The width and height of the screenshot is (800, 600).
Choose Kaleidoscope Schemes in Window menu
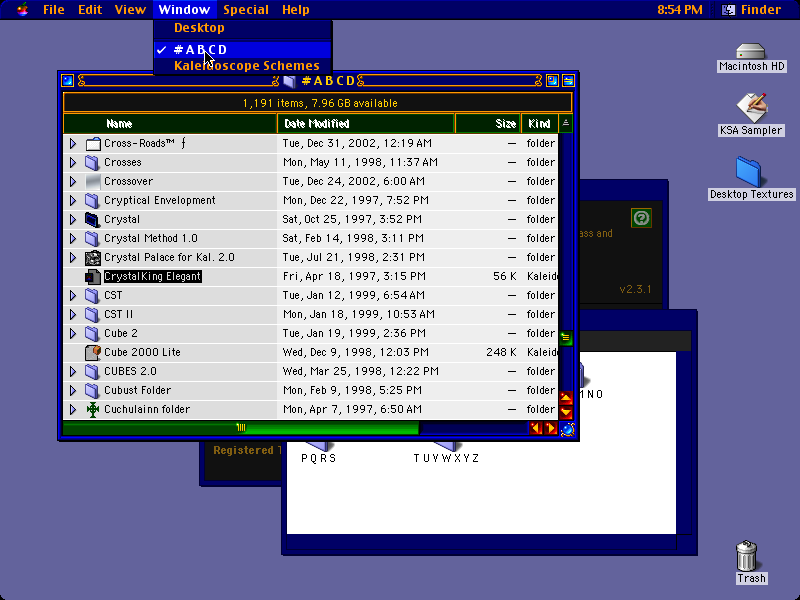pos(243,66)
